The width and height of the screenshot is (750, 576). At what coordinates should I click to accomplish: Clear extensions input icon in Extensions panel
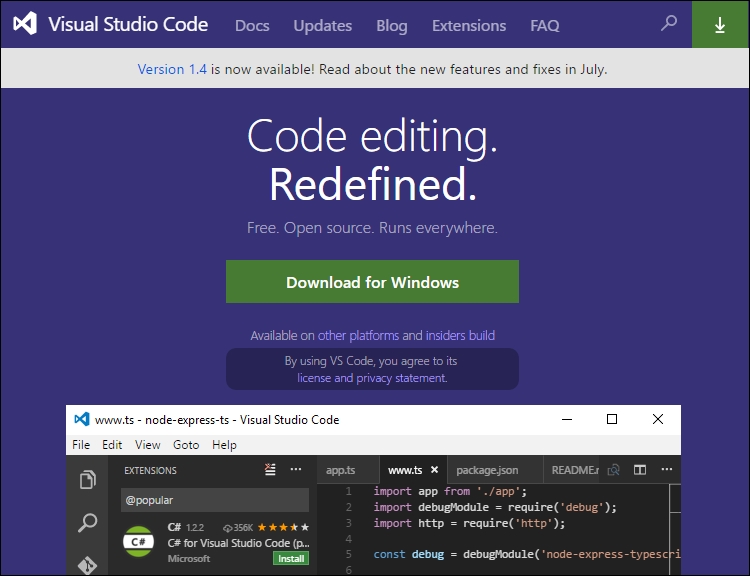click(x=270, y=469)
